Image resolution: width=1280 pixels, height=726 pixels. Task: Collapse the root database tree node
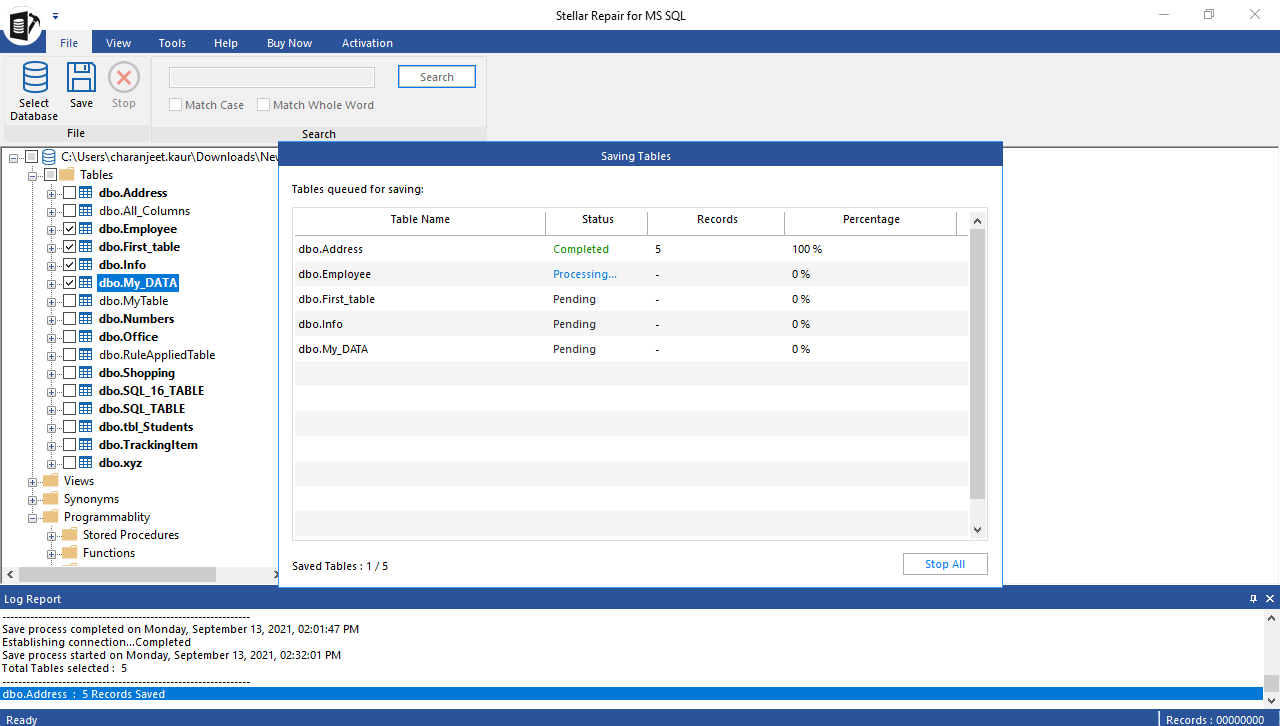coord(14,157)
